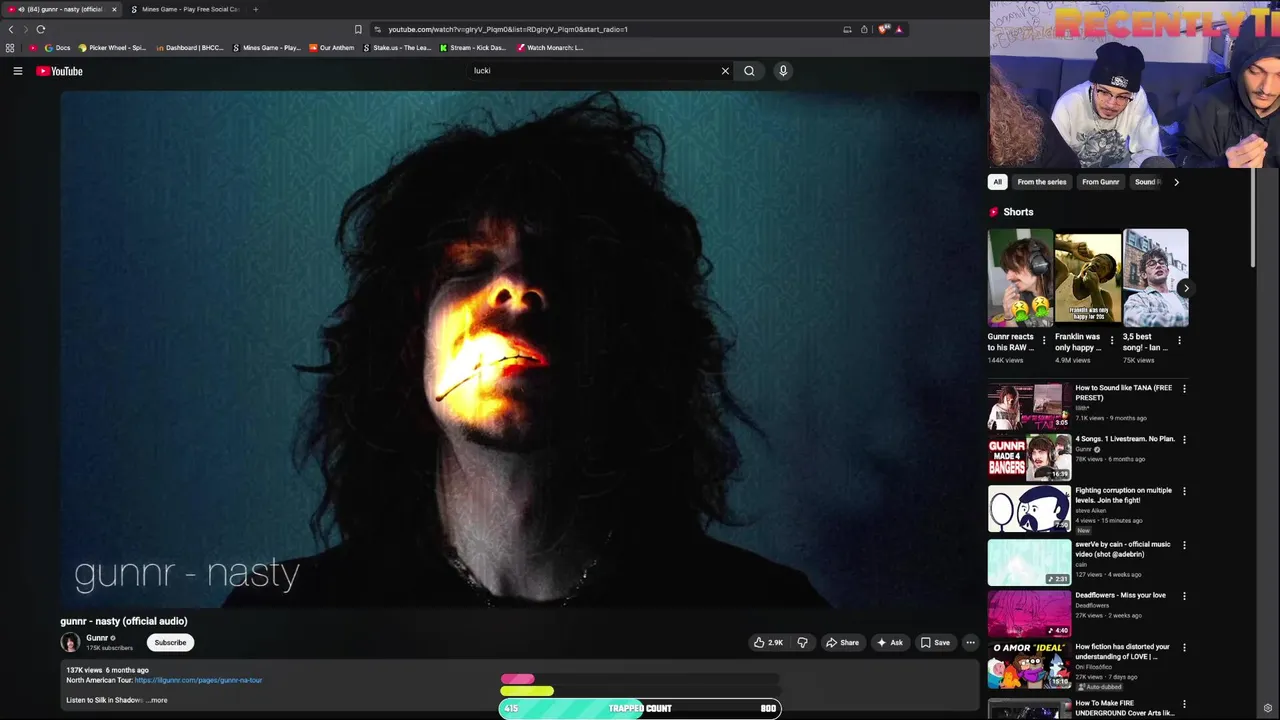Open Gunnr channel avatar

coord(70,642)
